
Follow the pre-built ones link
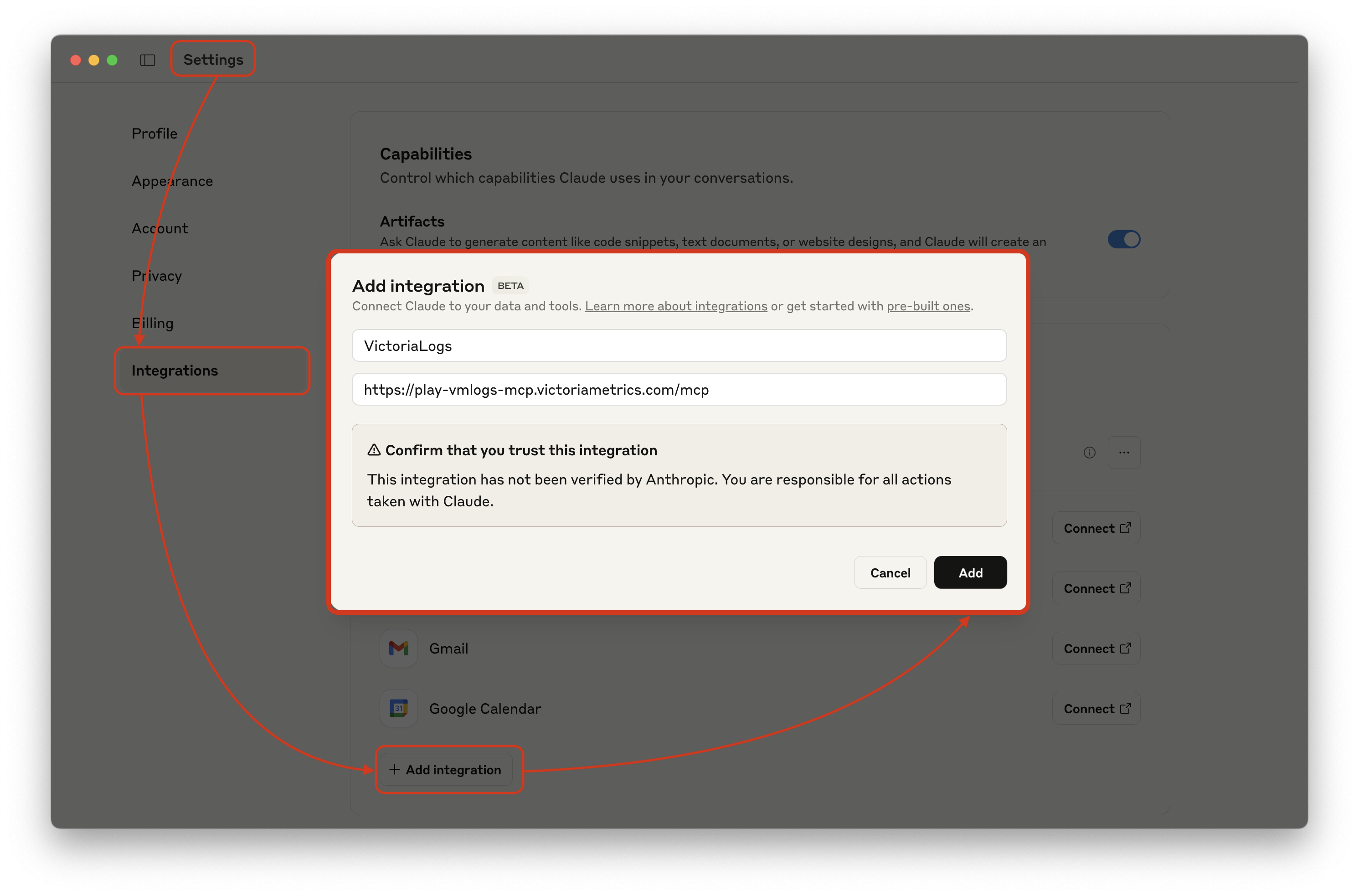click(x=928, y=306)
